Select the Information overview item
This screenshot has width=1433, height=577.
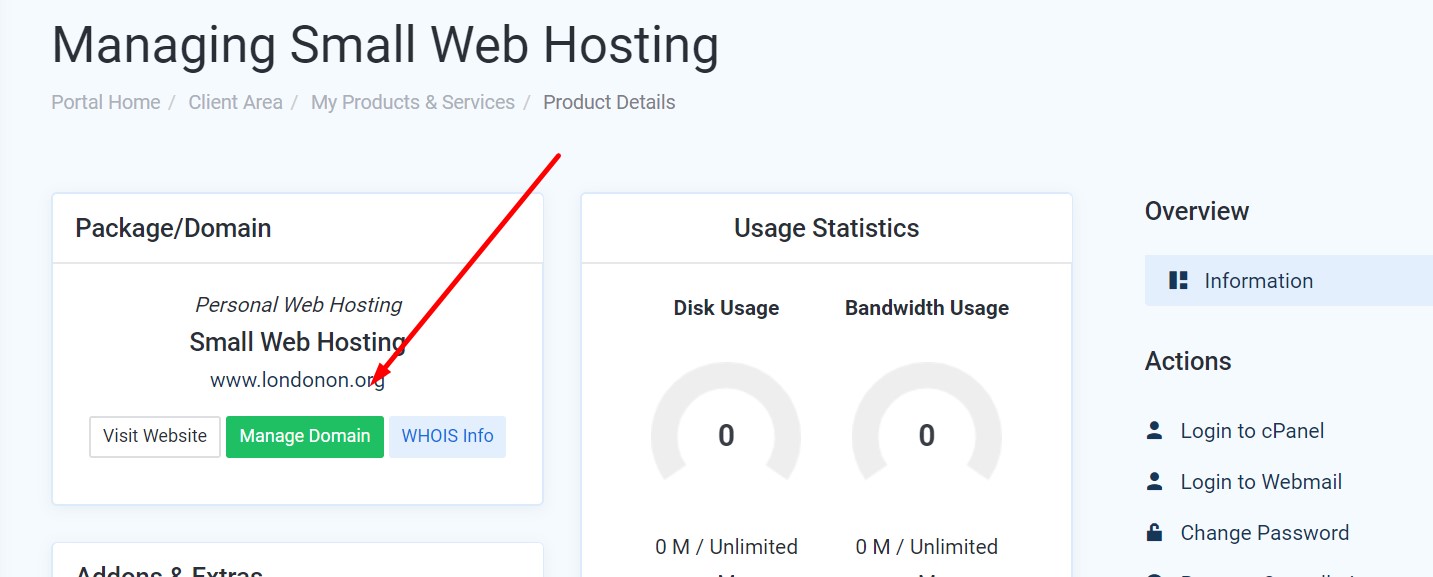(x=1289, y=281)
